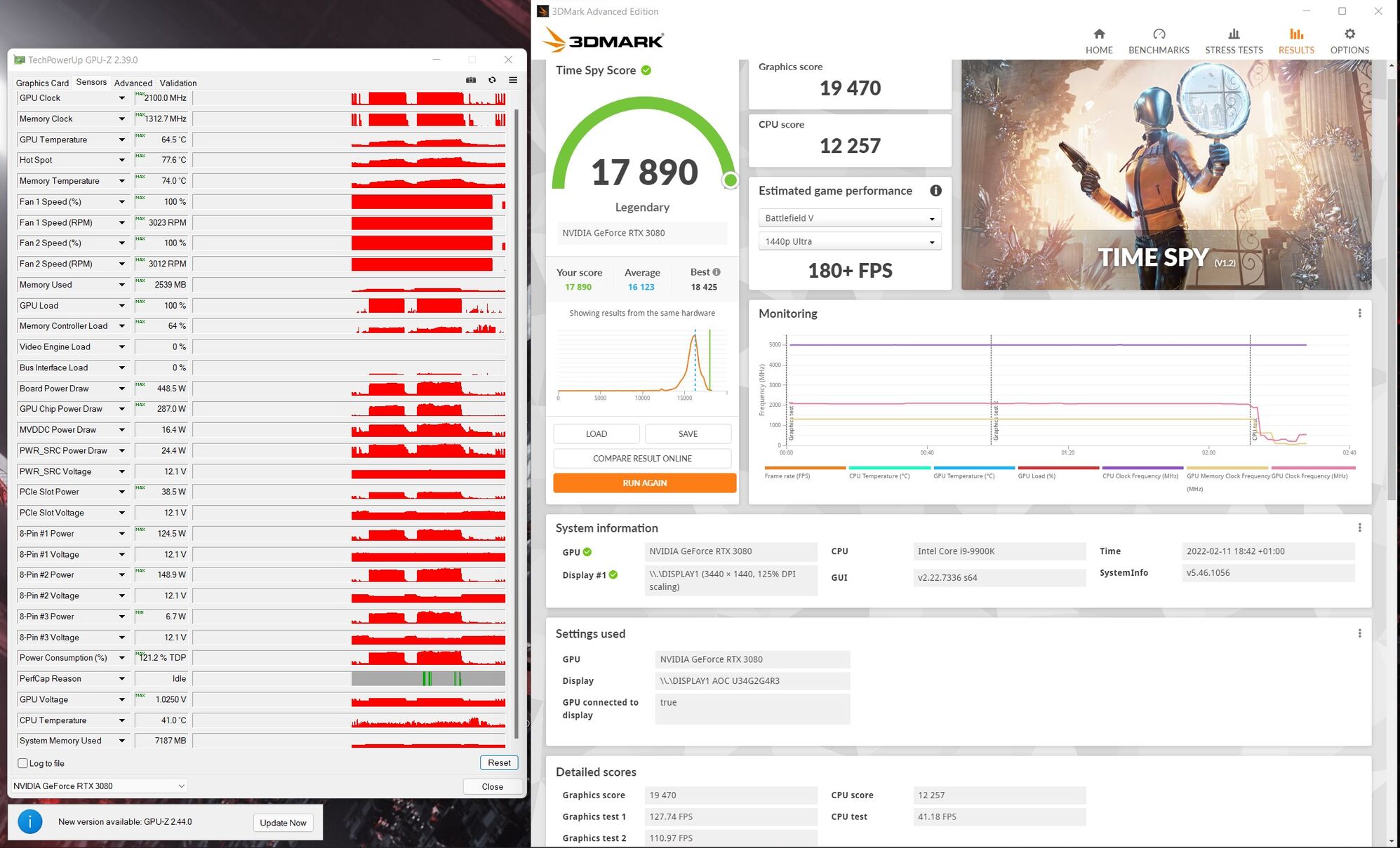The width and height of the screenshot is (1400, 848).
Task: Switch to the Advanced tab in GPU-Z
Action: click(x=133, y=83)
